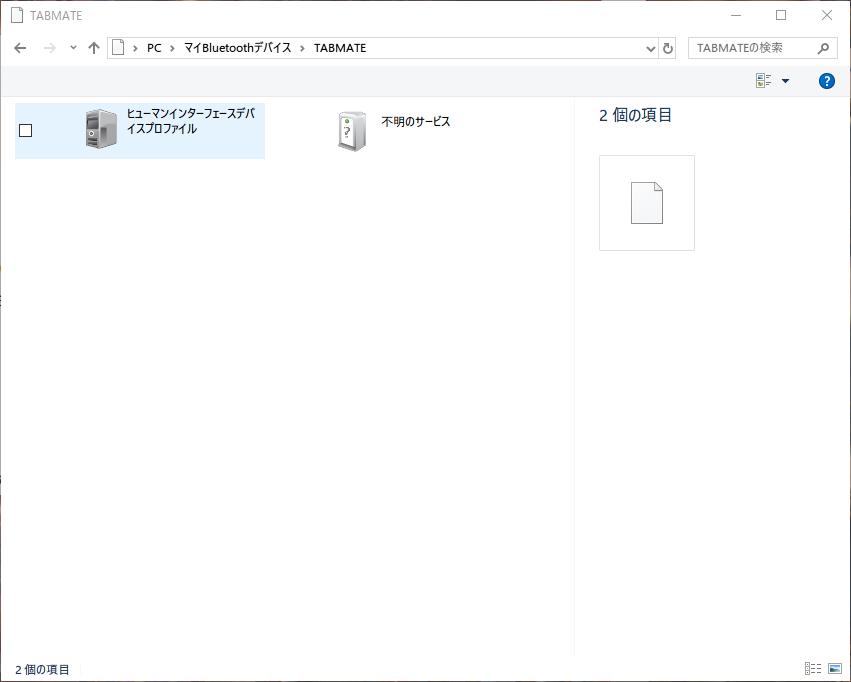Screen dimensions: 851x682
Task: Click the address bar document icon
Action: pyautogui.click(x=118, y=48)
